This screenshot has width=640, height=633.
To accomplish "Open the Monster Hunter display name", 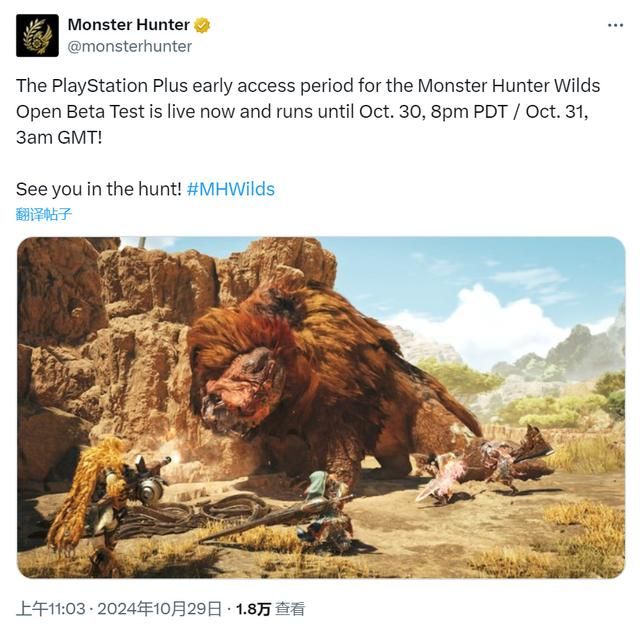I will [x=129, y=25].
